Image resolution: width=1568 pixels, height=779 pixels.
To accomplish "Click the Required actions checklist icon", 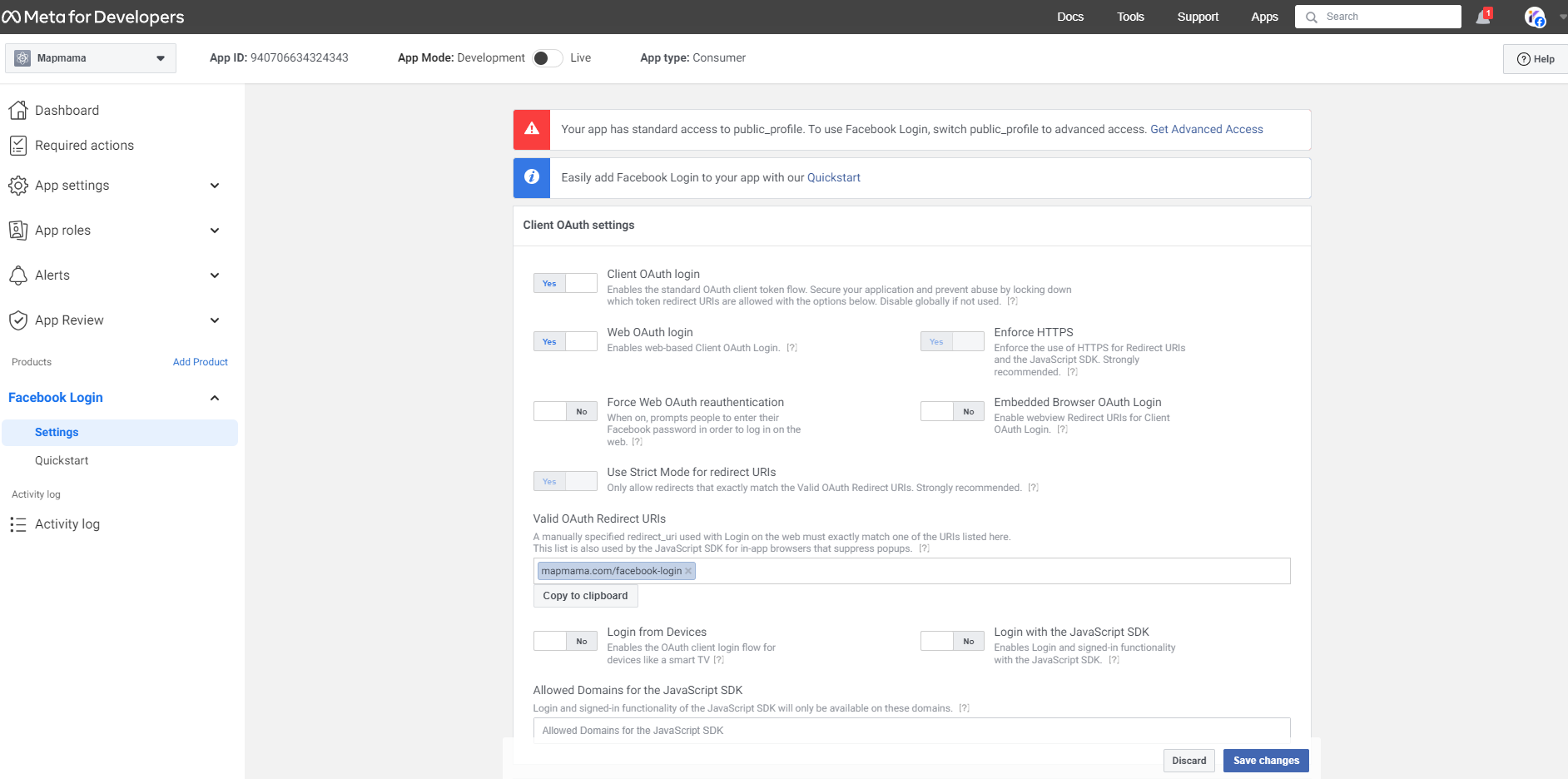I will 18,146.
